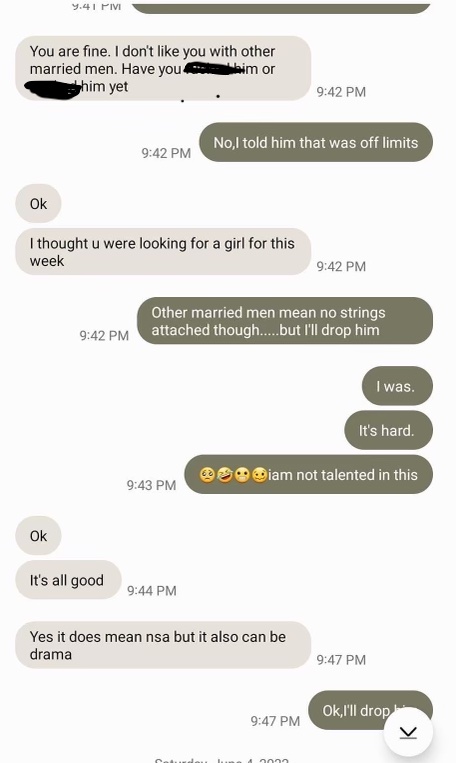Tap the grimacing emoji
This screenshot has height=763, width=456.
(x=242, y=474)
